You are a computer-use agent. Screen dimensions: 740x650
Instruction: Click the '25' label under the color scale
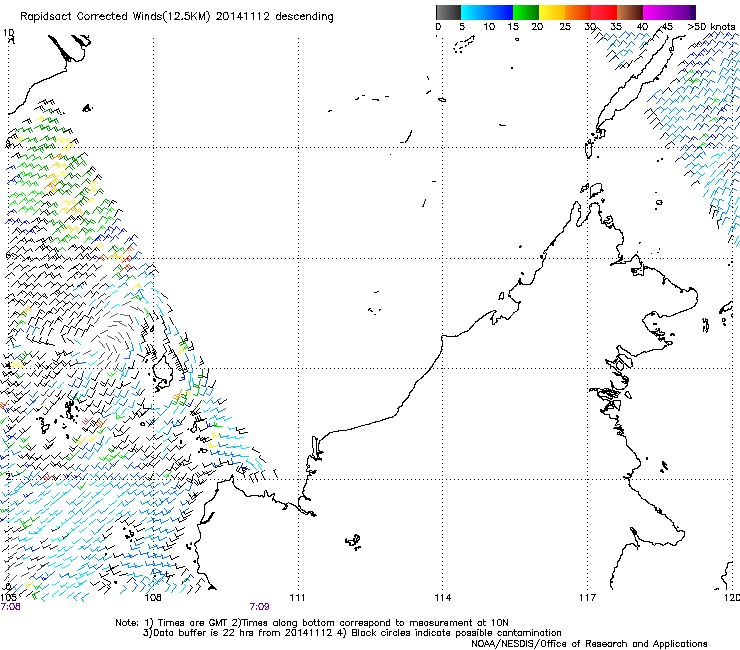click(565, 27)
